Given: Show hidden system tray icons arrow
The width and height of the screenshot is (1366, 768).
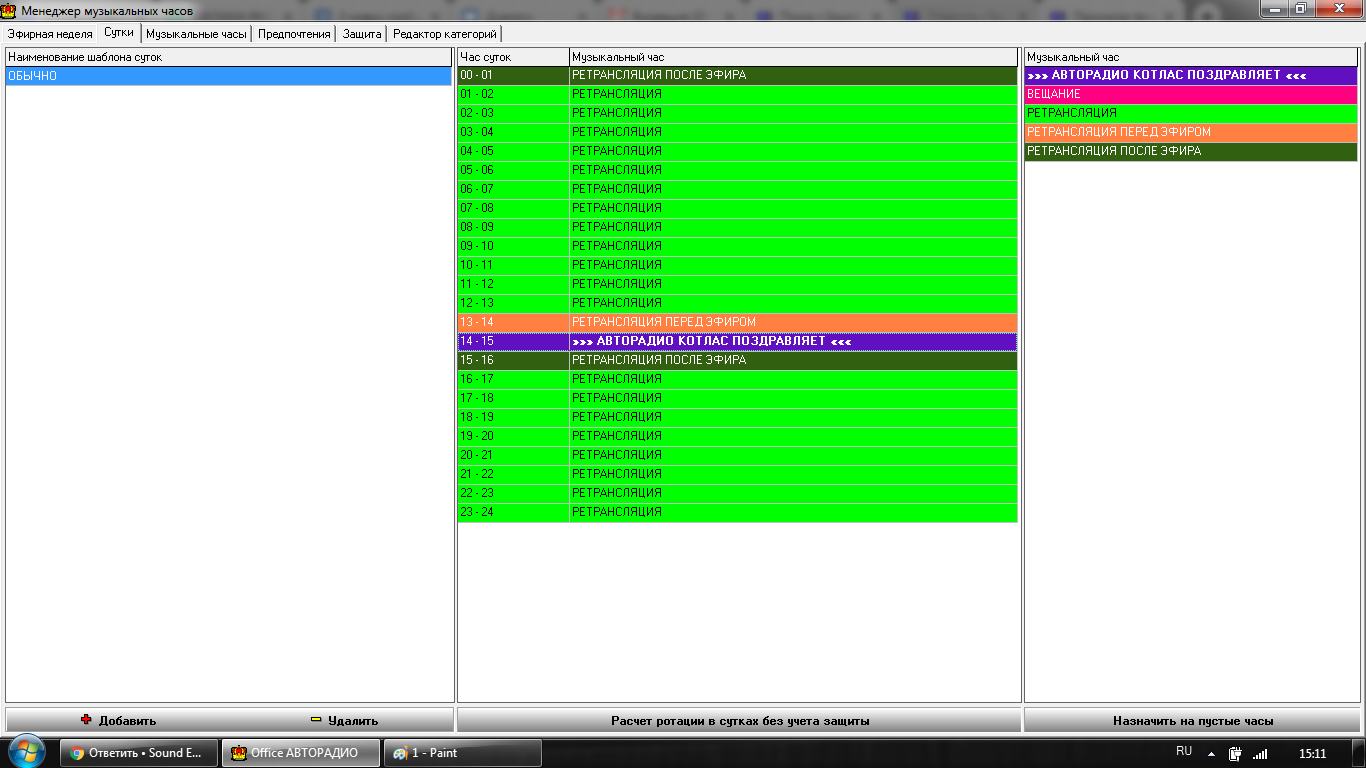Looking at the screenshot, I should pos(1211,754).
